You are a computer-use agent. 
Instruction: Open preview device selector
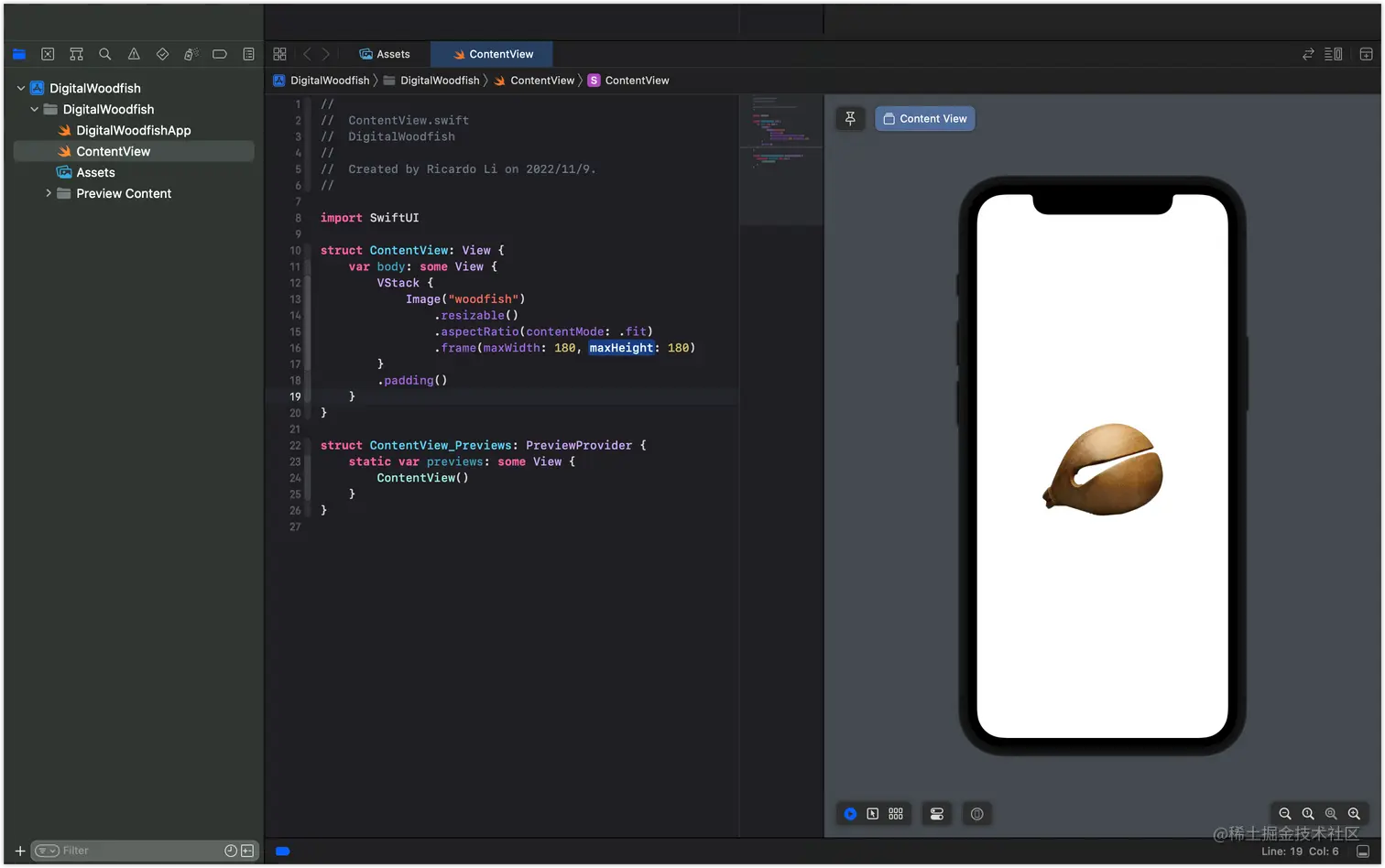(977, 814)
